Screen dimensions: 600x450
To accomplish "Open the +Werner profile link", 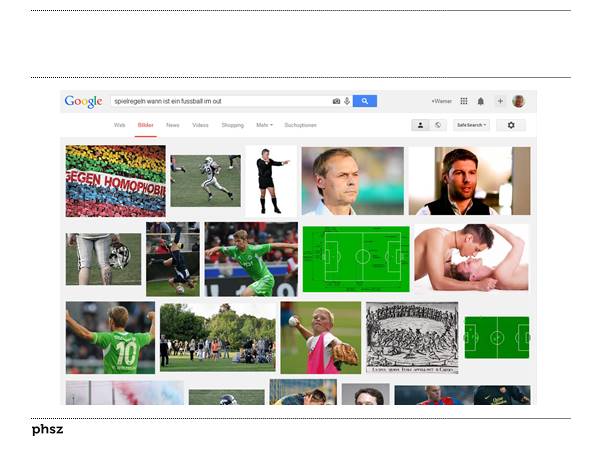I will [442, 101].
